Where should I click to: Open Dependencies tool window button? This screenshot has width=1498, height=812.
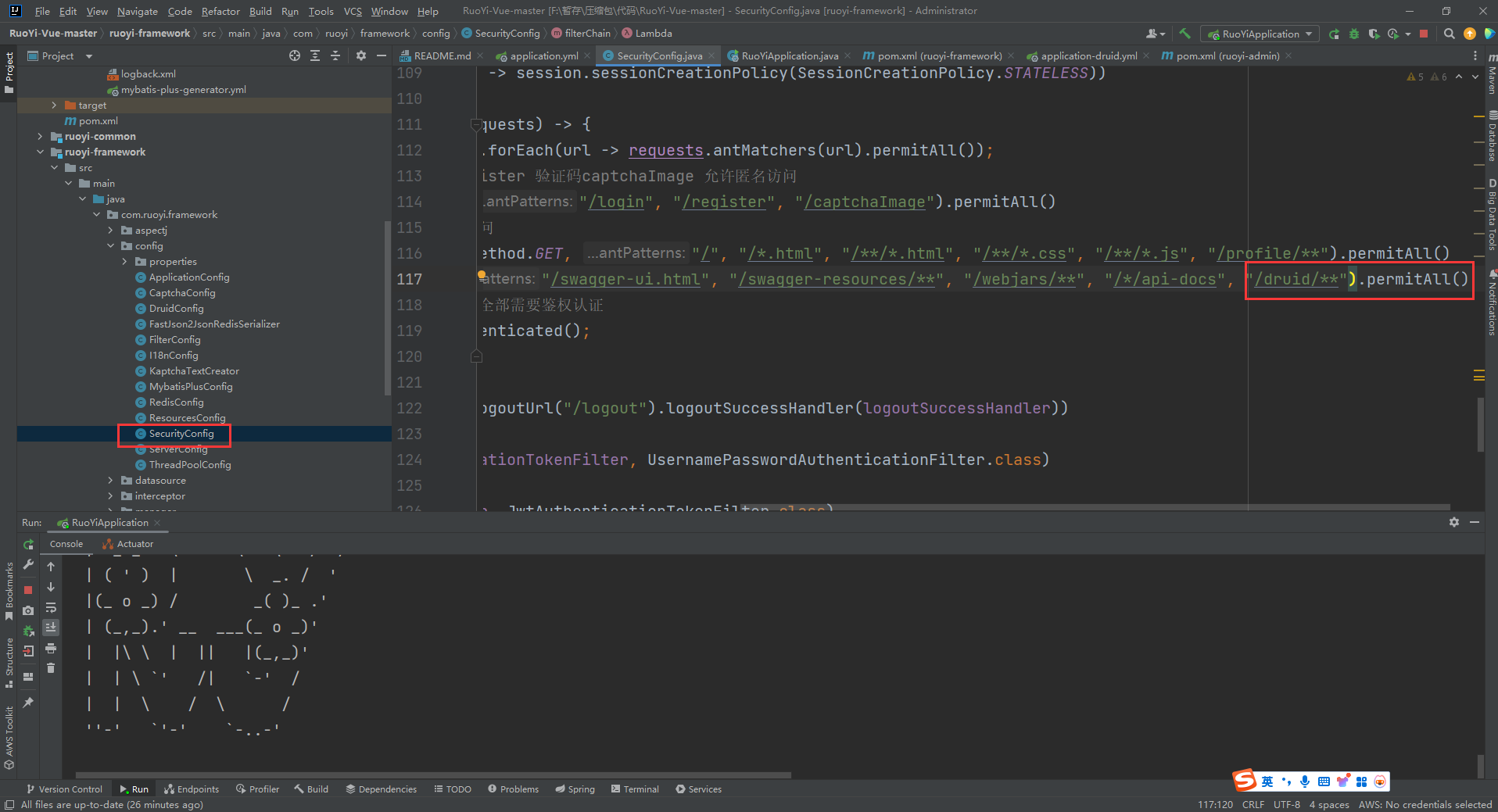[381, 789]
